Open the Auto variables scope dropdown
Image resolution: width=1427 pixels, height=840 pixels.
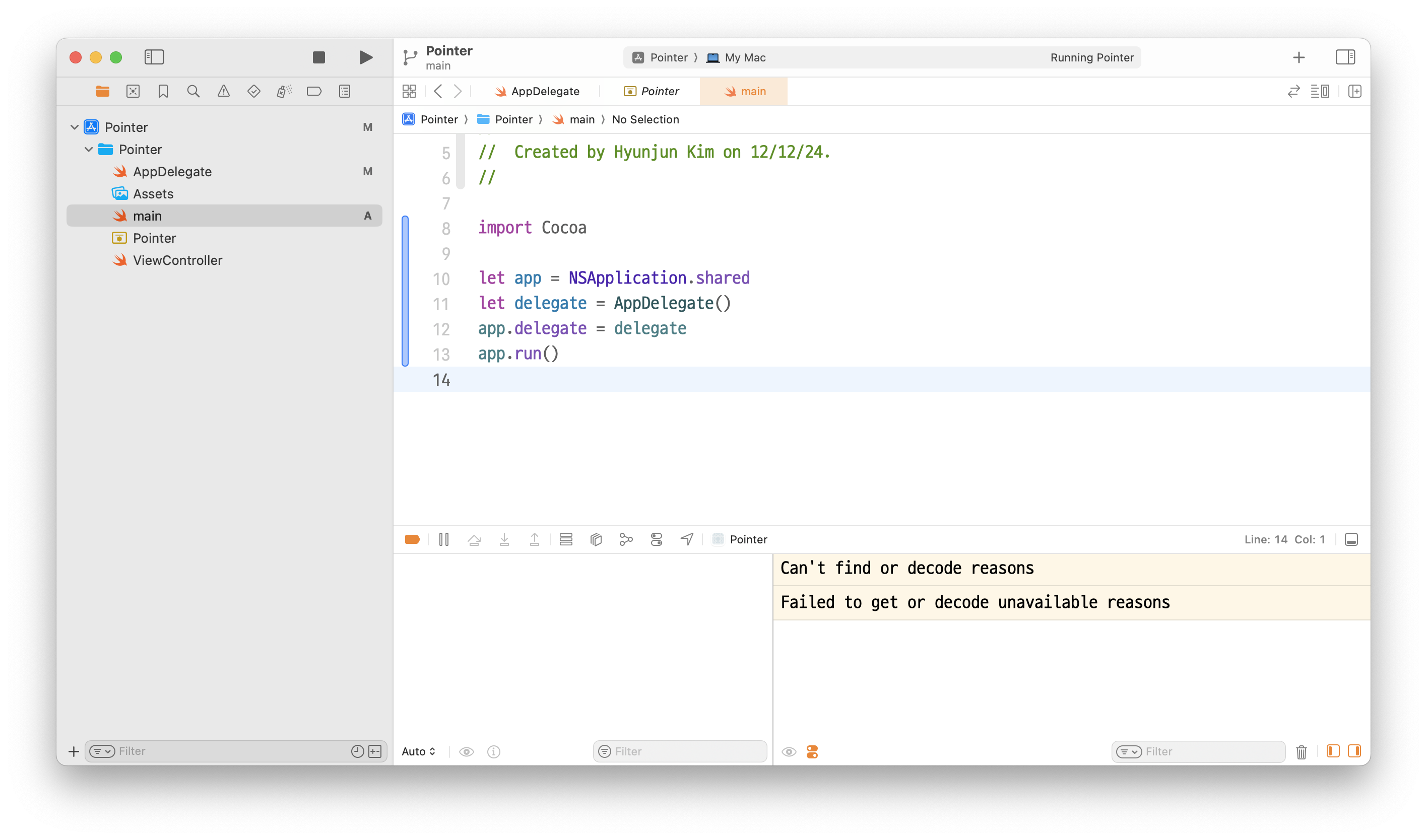point(418,751)
